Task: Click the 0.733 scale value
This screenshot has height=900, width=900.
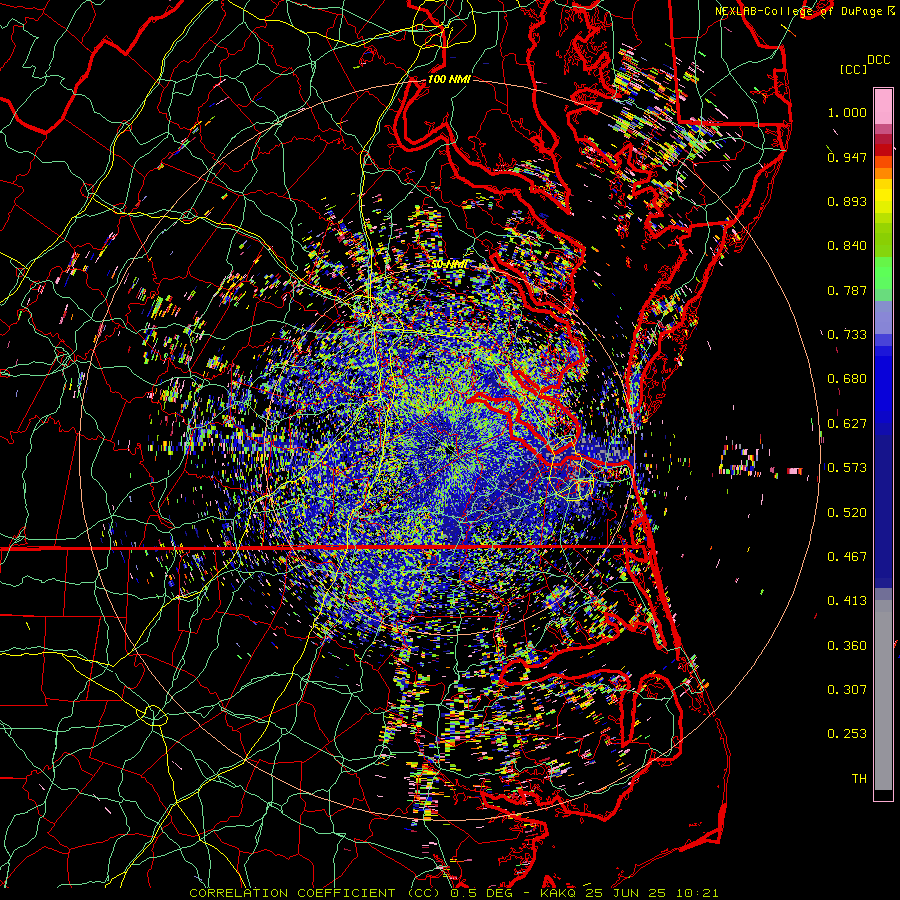Action: pyautogui.click(x=847, y=335)
